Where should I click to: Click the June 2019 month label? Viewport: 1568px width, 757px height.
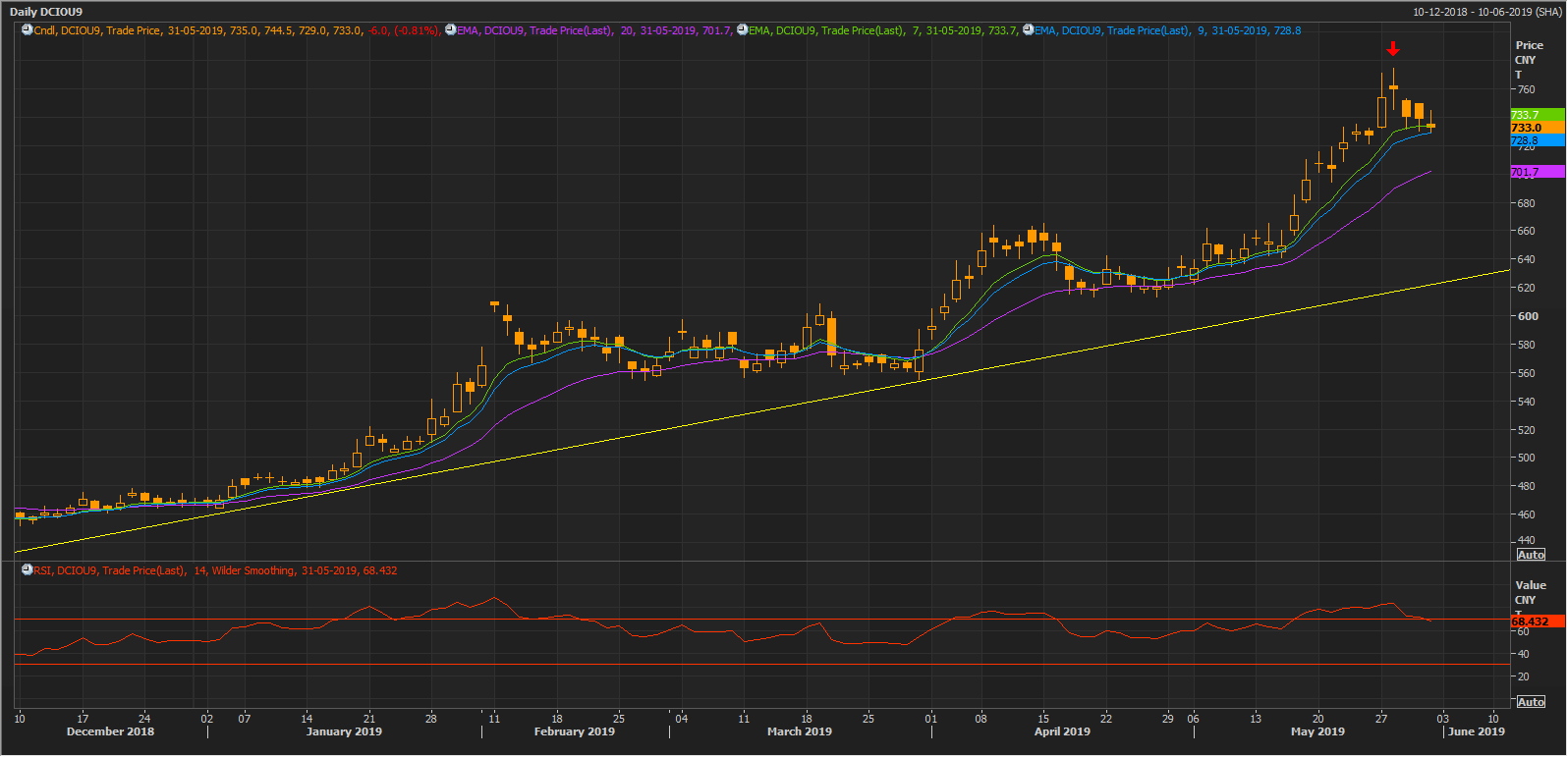(1477, 731)
